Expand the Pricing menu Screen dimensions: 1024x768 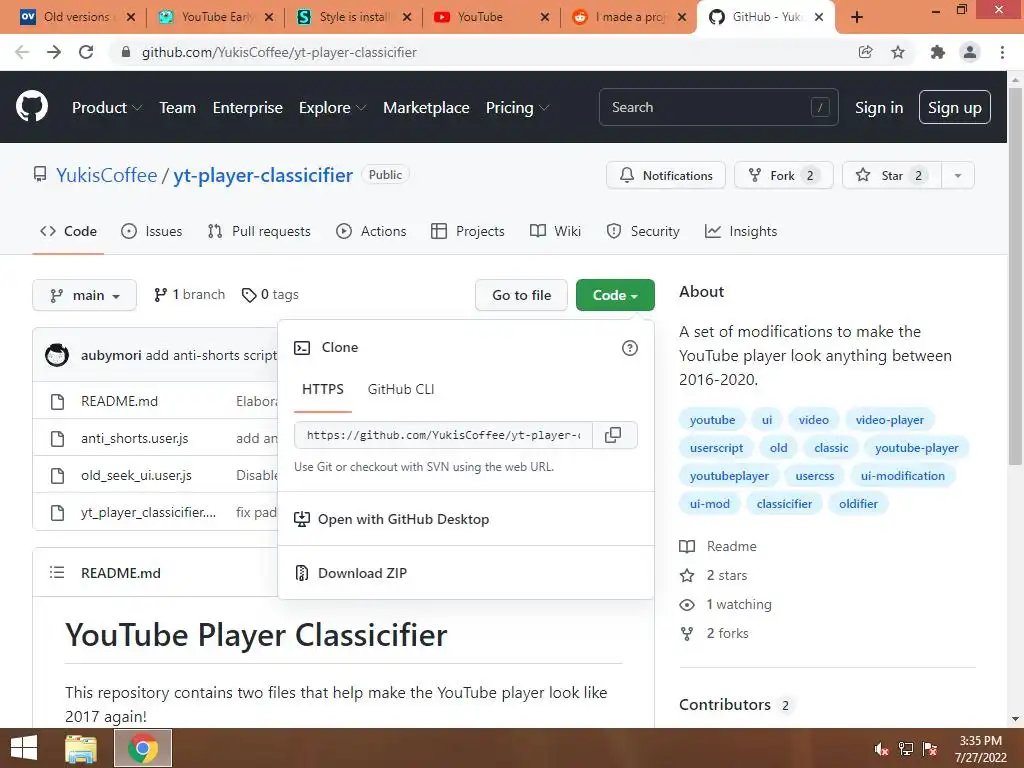point(517,108)
